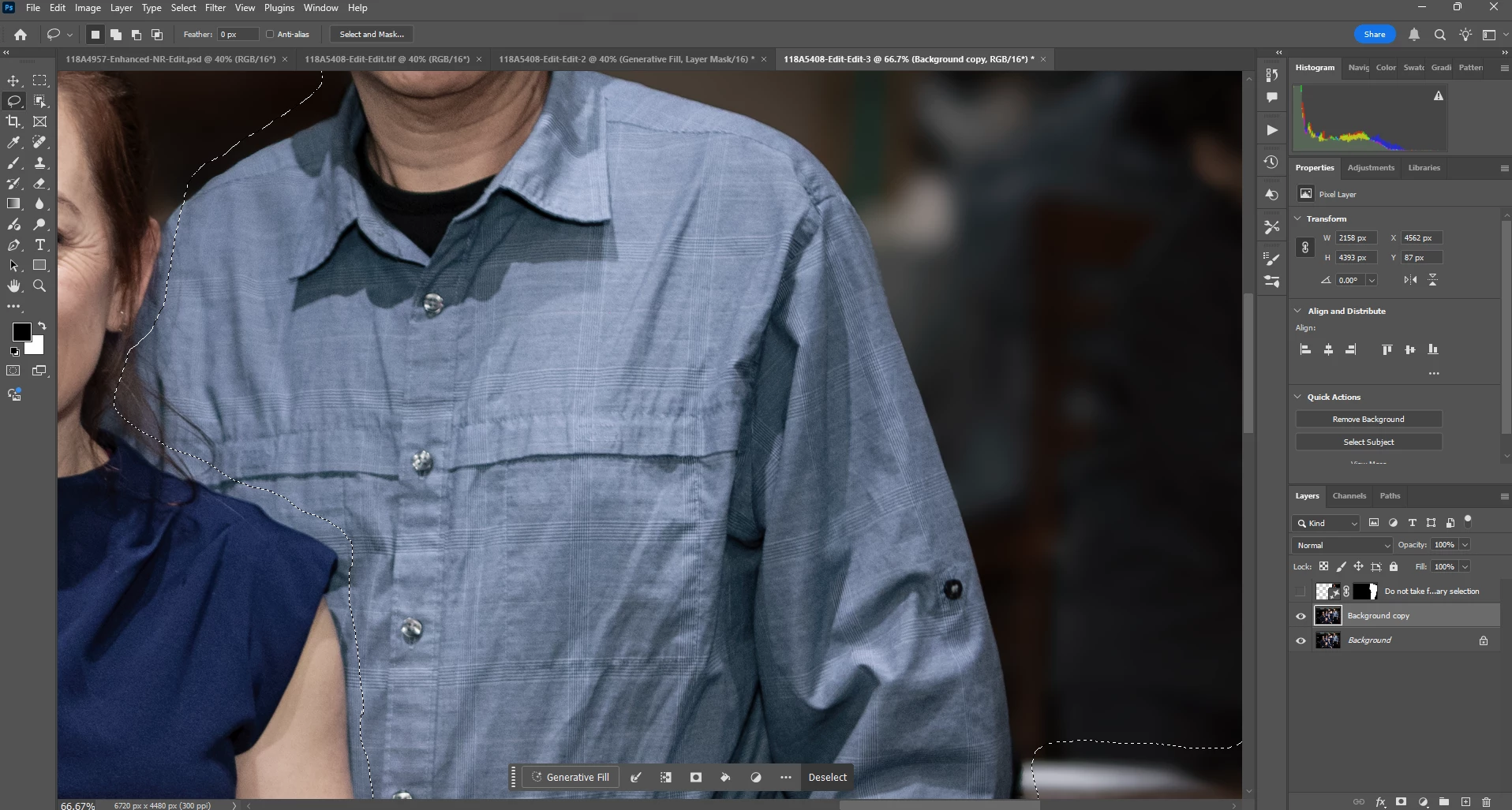Click Deselect in the contextual taskbar
This screenshot has width=1512, height=810.
[827, 777]
